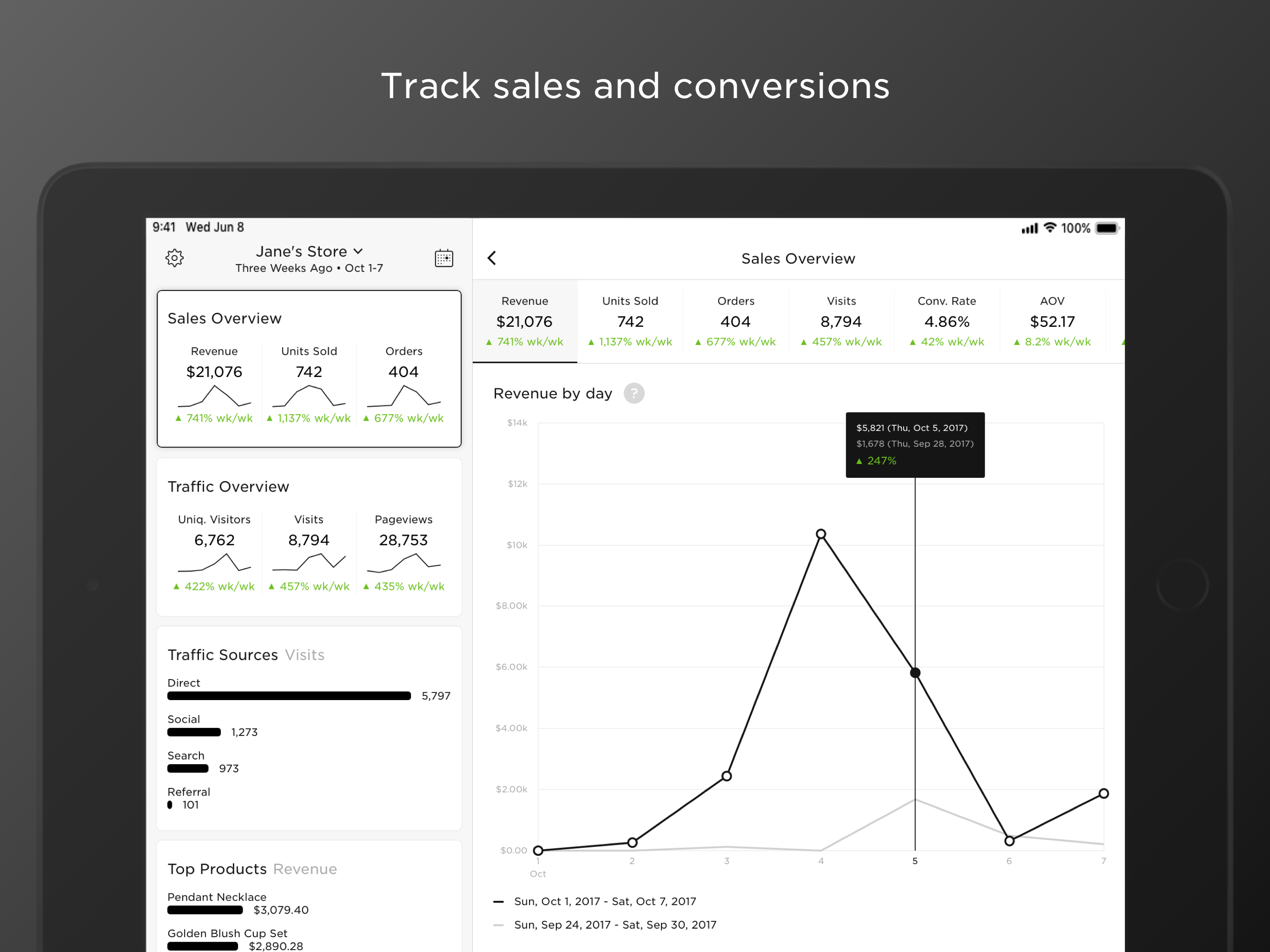Screen dimensions: 1270x952
Task: Open the Sales Overview card
Action: click(309, 369)
